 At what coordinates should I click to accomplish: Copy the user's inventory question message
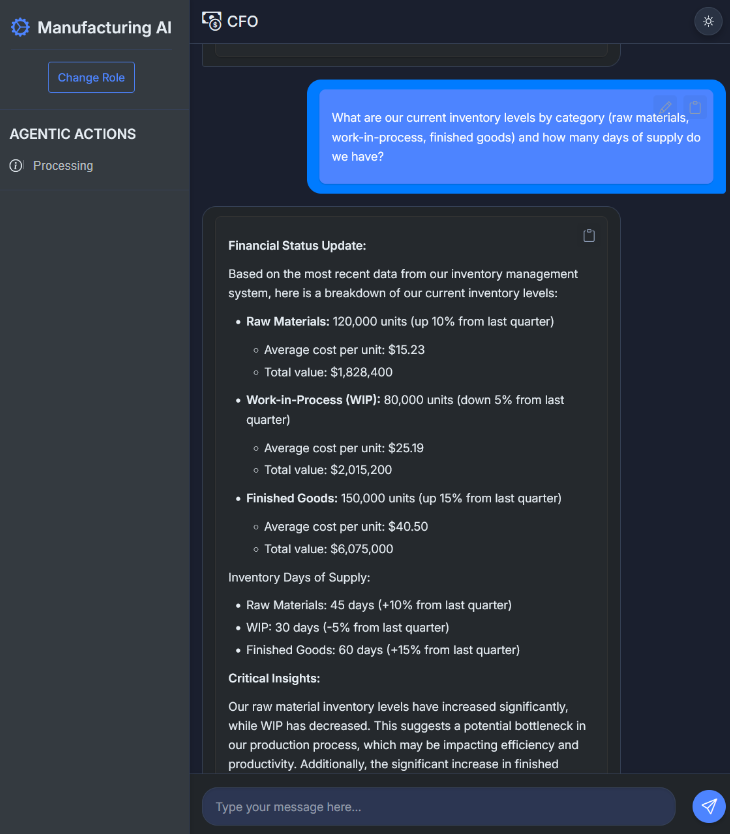pyautogui.click(x=696, y=107)
